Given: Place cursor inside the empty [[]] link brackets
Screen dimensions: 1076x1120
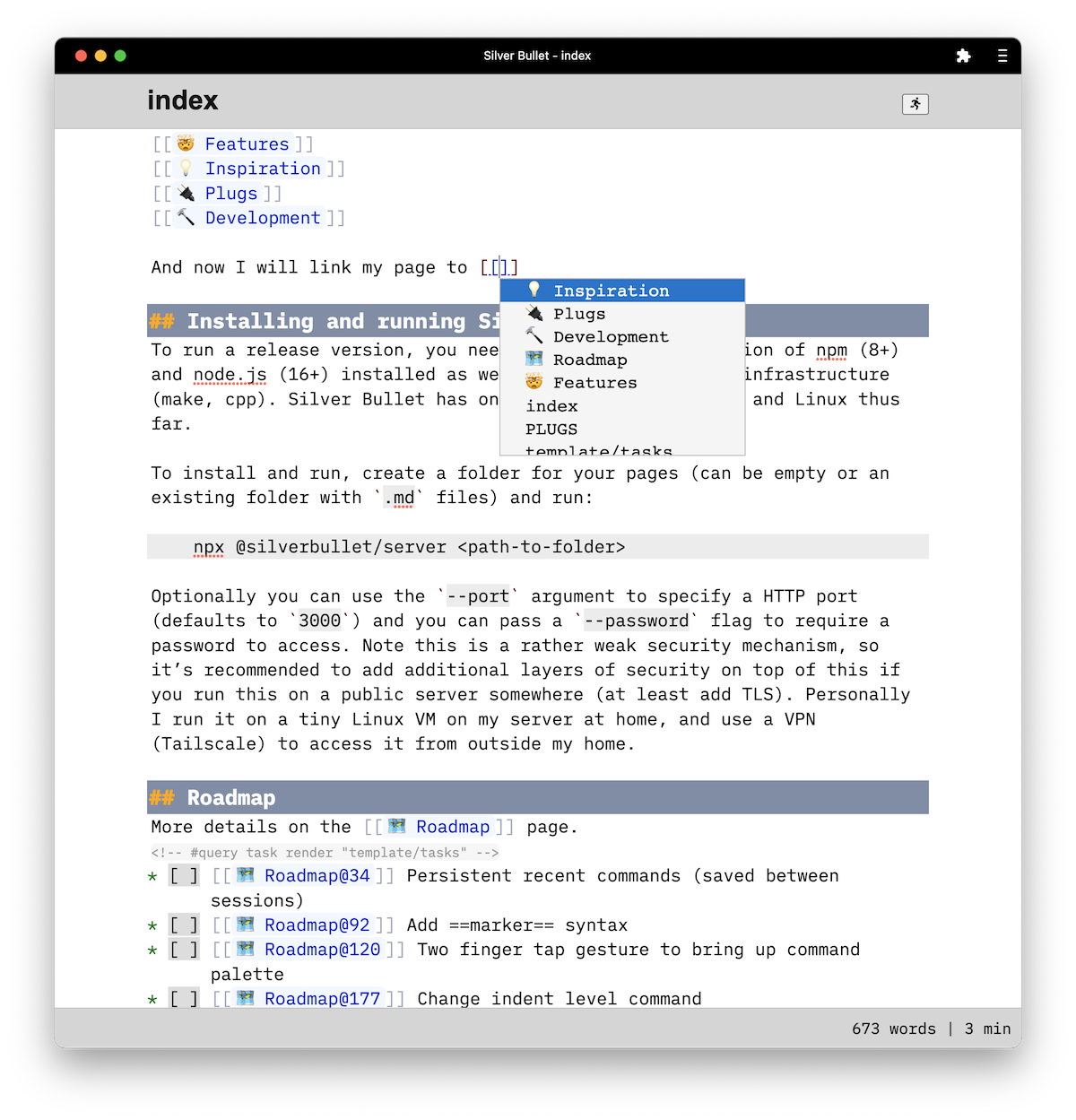Looking at the screenshot, I should [x=499, y=267].
